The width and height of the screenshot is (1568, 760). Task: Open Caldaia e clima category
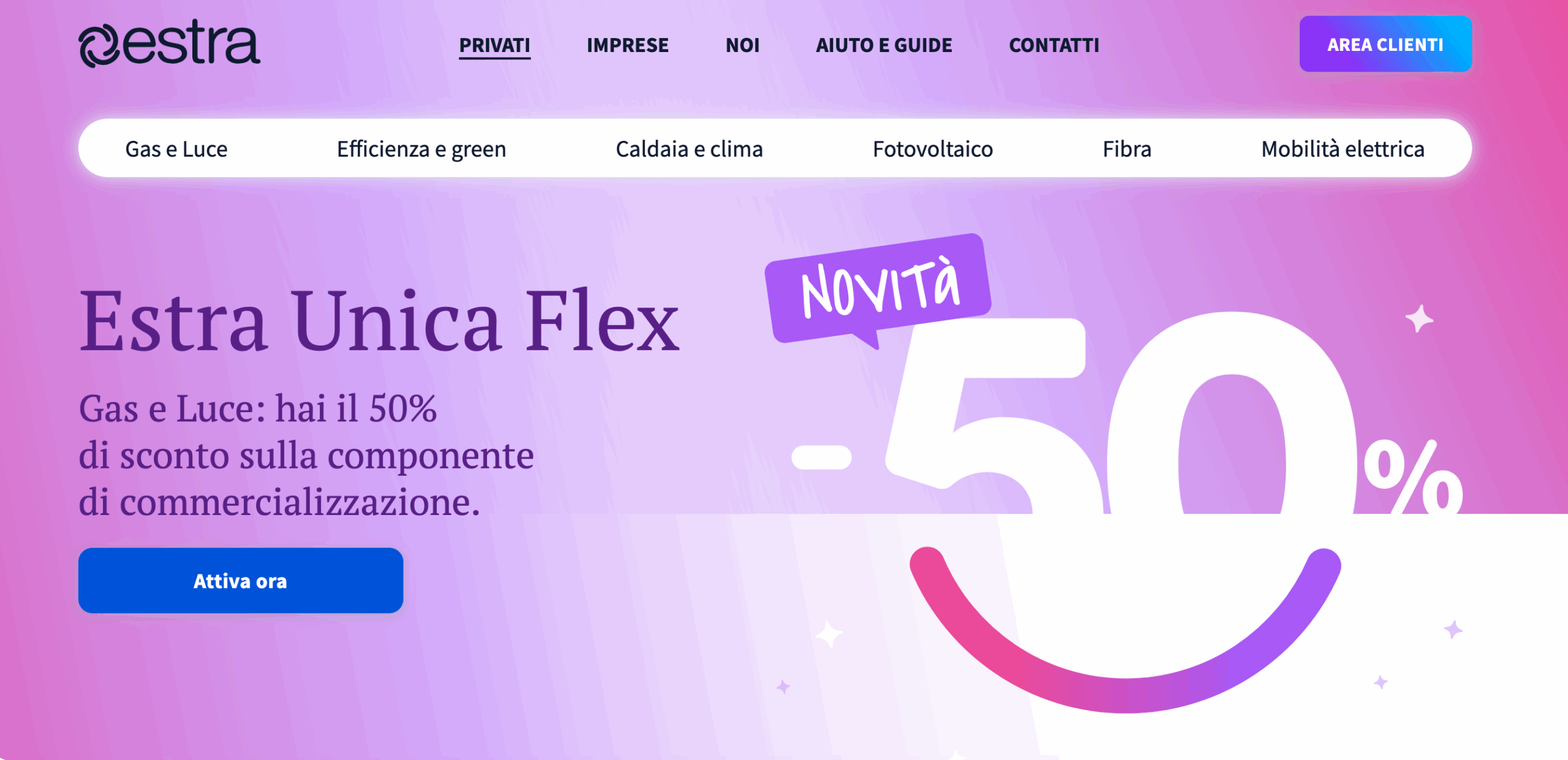click(x=689, y=149)
